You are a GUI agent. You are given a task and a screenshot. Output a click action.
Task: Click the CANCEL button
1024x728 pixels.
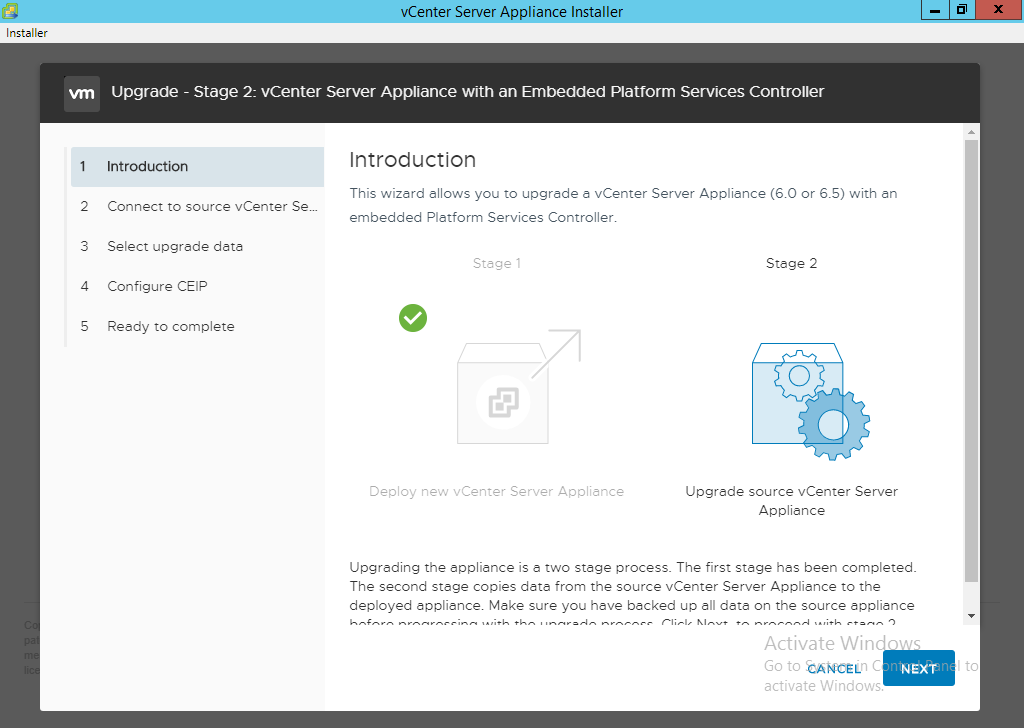coord(834,669)
